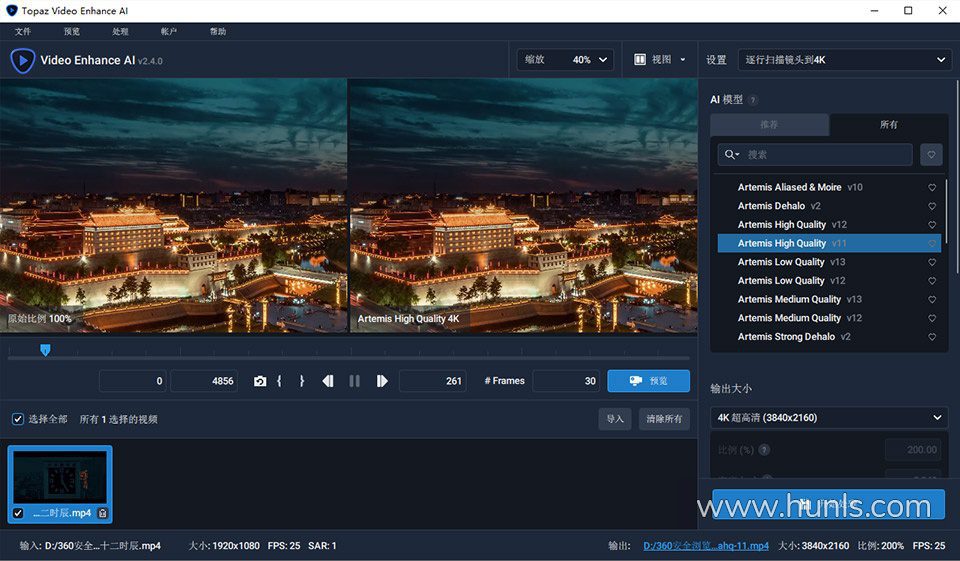This screenshot has height=561, width=960.
Task: Click the blue 预览 preview button
Action: click(x=648, y=381)
